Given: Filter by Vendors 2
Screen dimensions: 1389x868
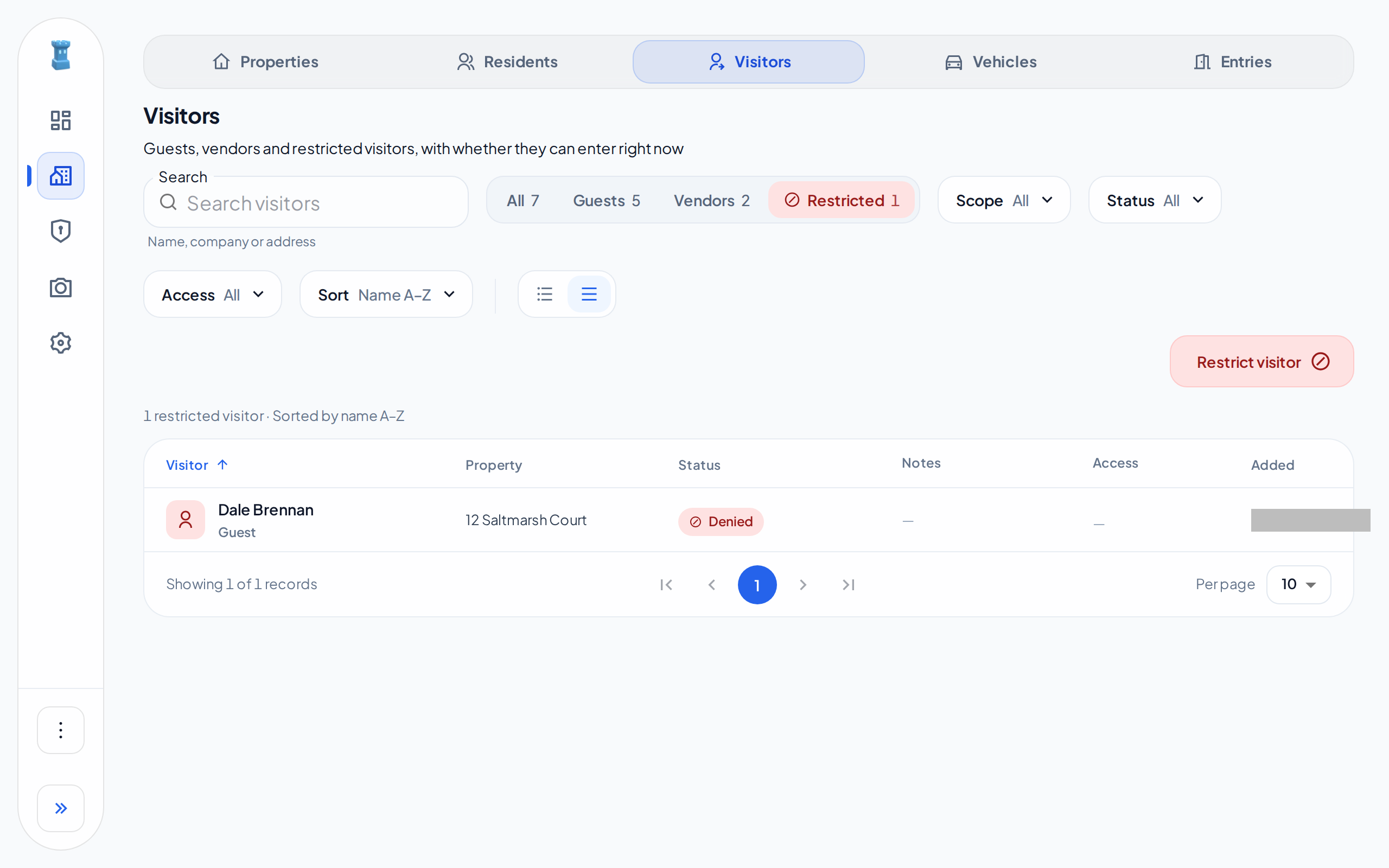Looking at the screenshot, I should click(712, 200).
